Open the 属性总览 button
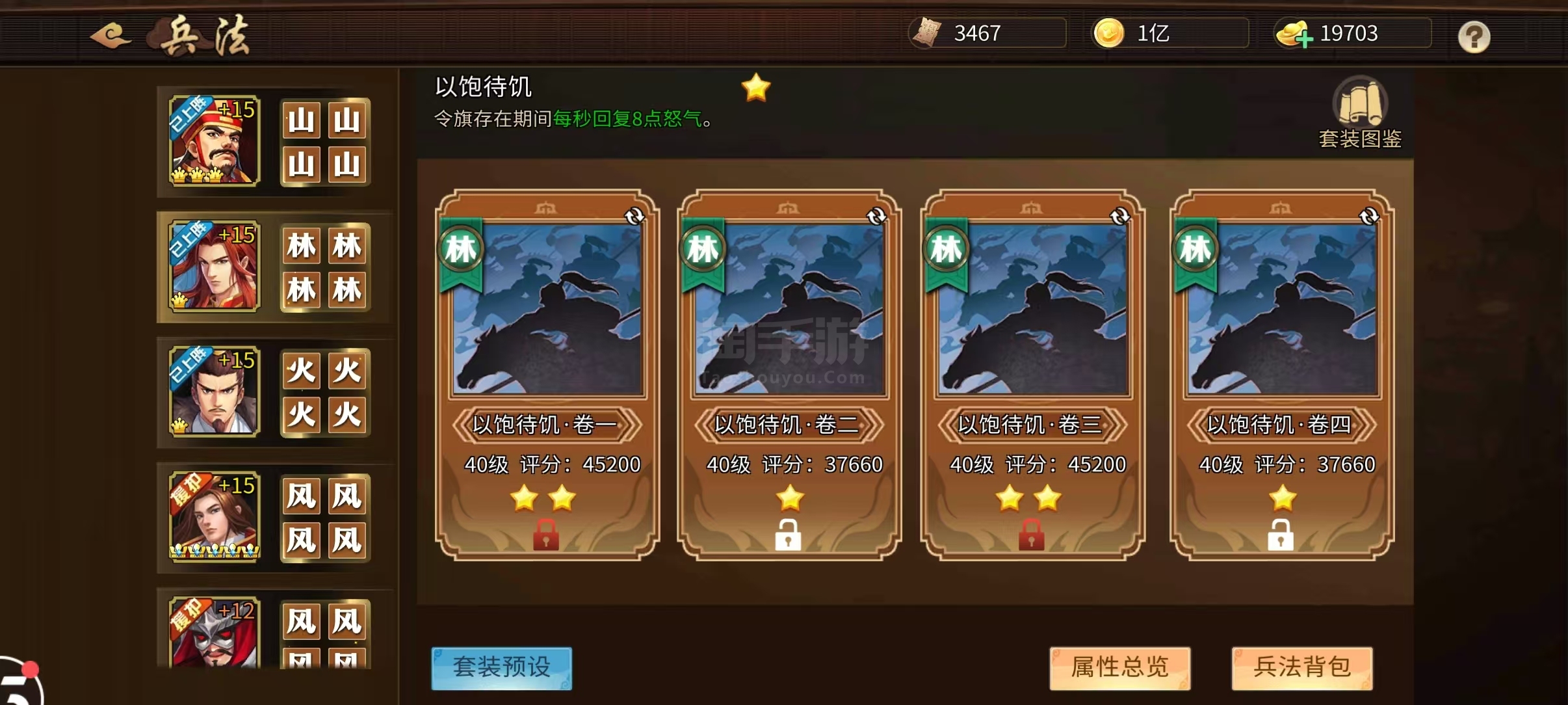The height and width of the screenshot is (705, 1568). tap(1119, 668)
